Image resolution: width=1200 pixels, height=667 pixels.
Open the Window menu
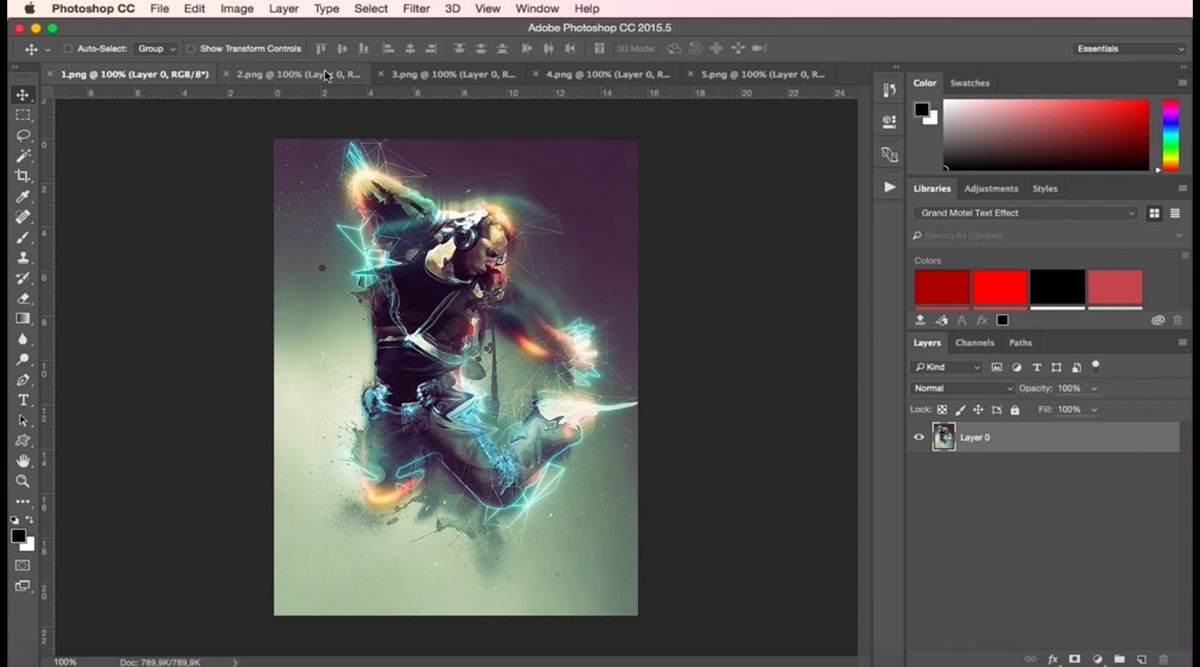pyautogui.click(x=537, y=9)
